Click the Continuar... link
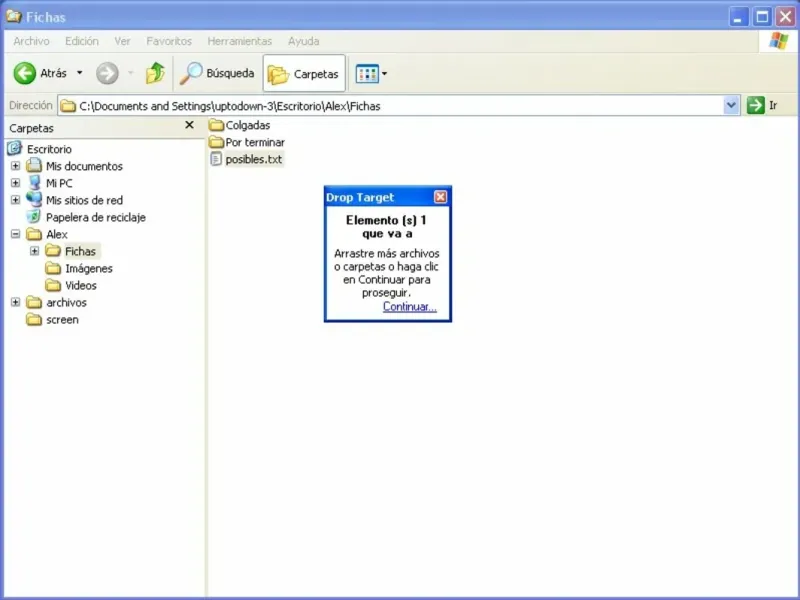The image size is (800, 600). tap(410, 306)
